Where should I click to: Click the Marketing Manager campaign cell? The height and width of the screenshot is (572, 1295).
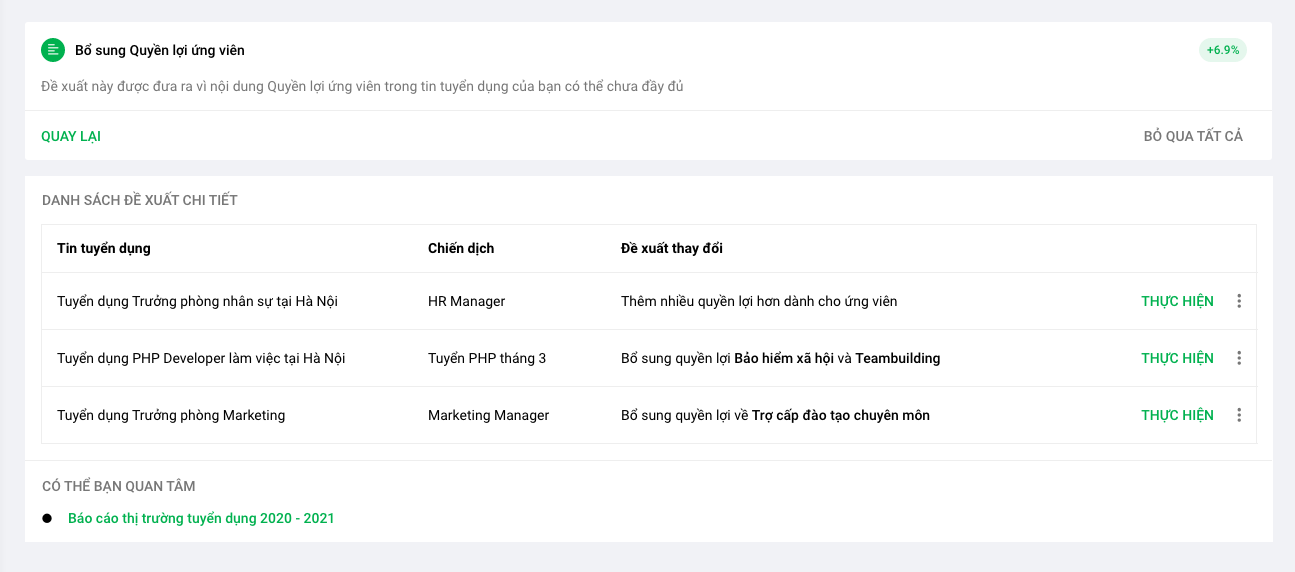[489, 415]
